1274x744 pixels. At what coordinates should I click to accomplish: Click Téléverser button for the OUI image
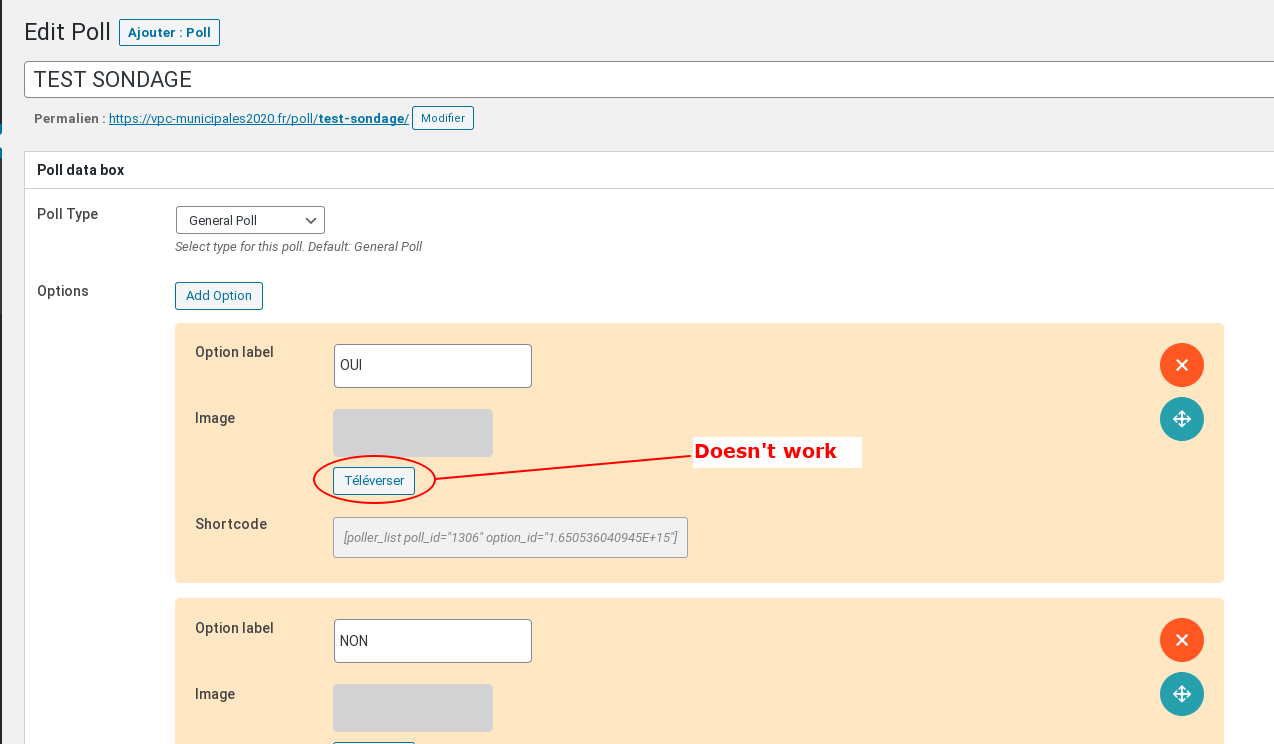[x=374, y=481]
